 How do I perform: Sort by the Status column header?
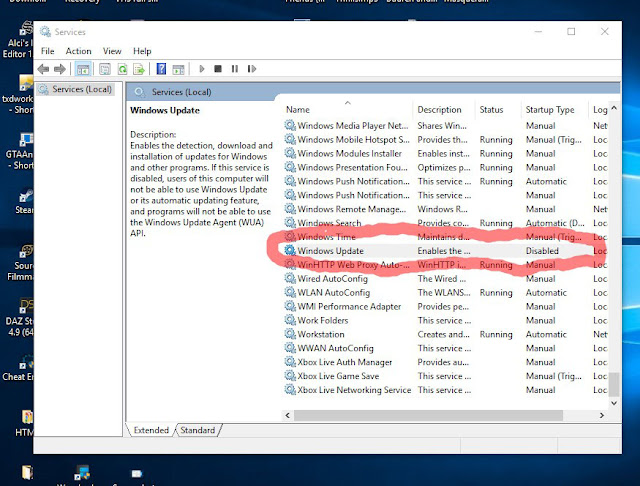[x=491, y=110]
